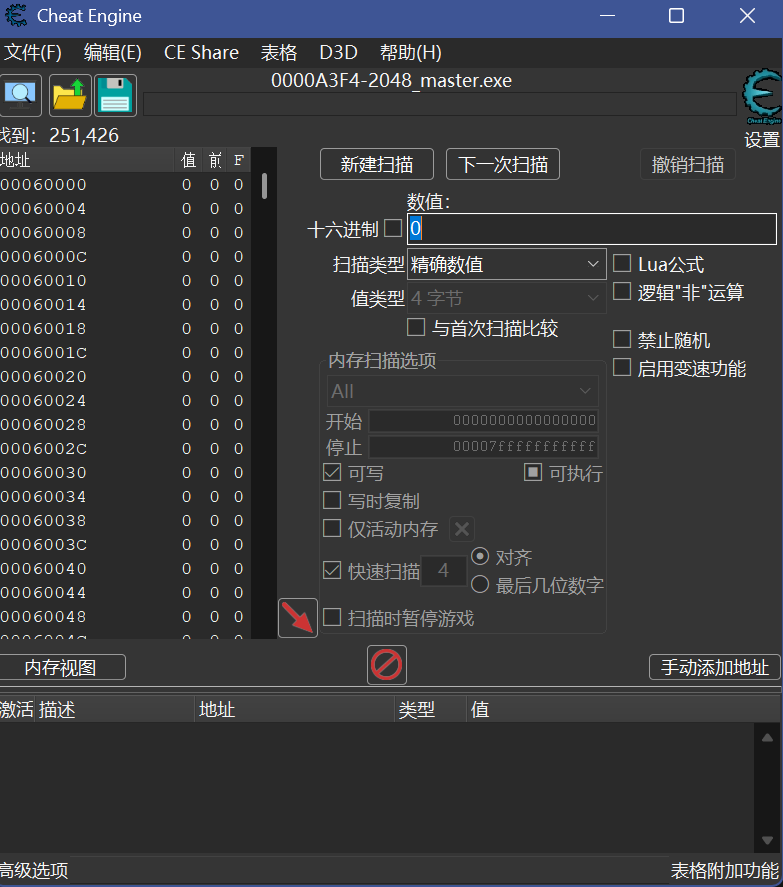783x887 pixels.
Task: Select the 最后几位数字 radio button
Action: (x=480, y=585)
